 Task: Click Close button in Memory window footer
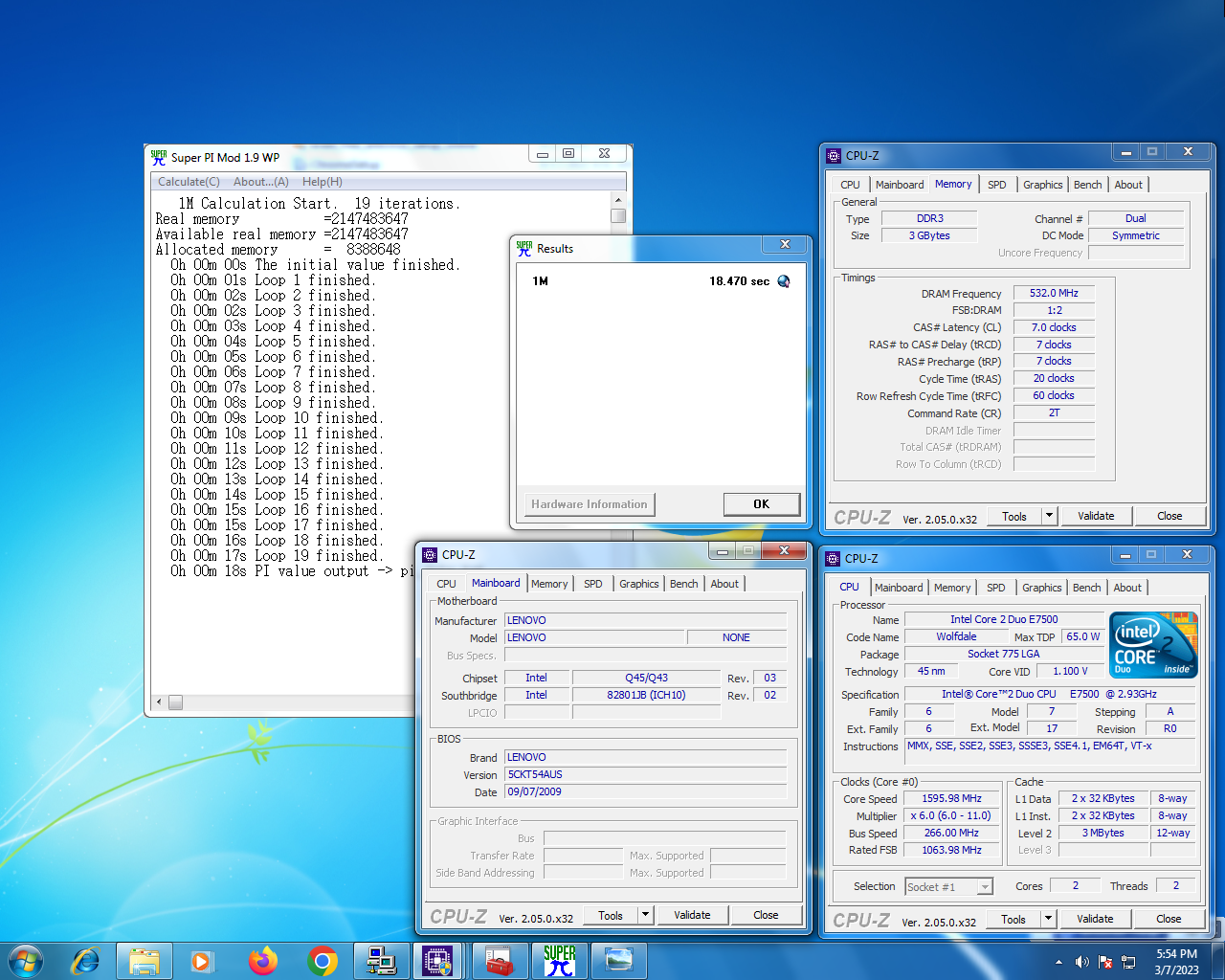(x=1169, y=516)
